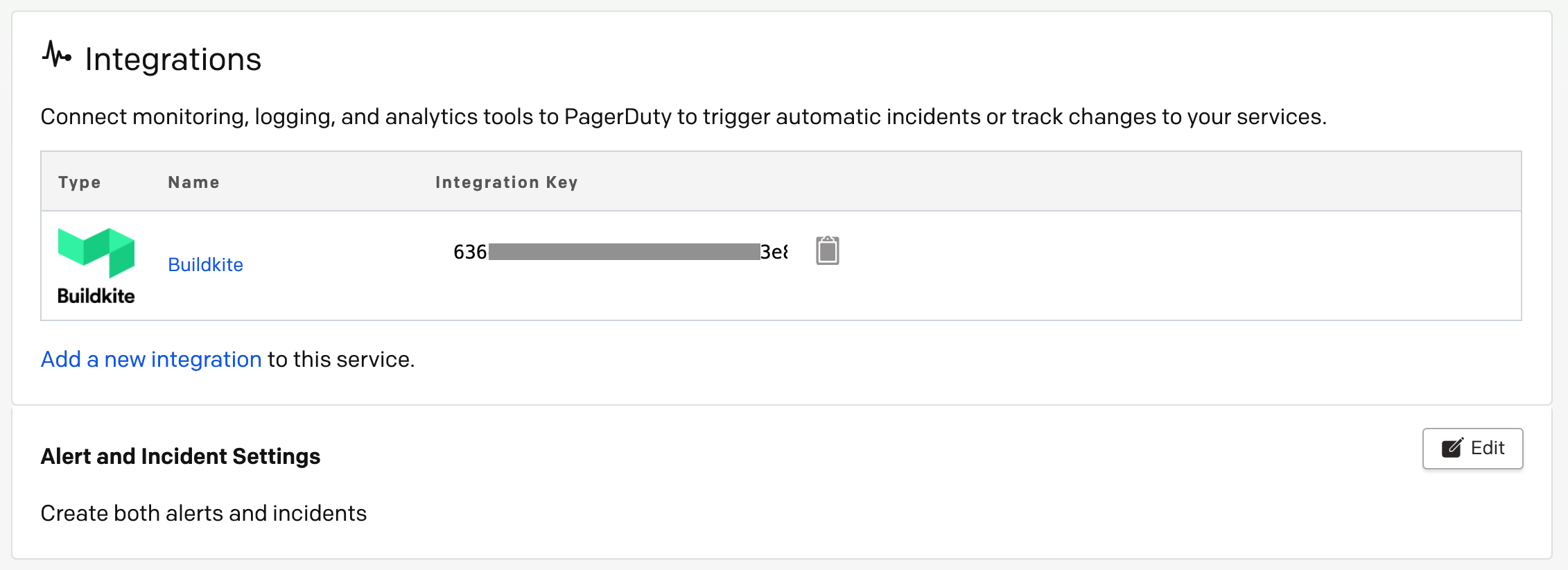Click the integrations description paragraph
The height and width of the screenshot is (570, 1568).
coord(684,116)
